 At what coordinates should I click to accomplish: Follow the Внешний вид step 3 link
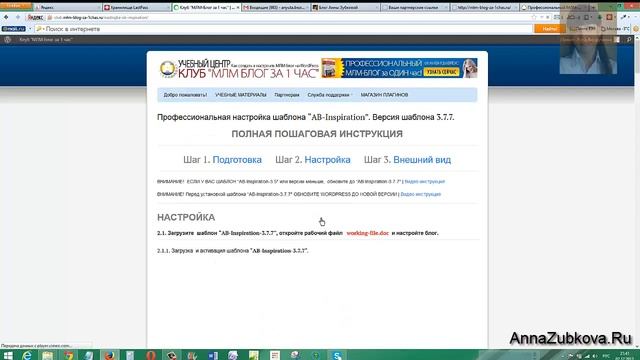pos(422,160)
